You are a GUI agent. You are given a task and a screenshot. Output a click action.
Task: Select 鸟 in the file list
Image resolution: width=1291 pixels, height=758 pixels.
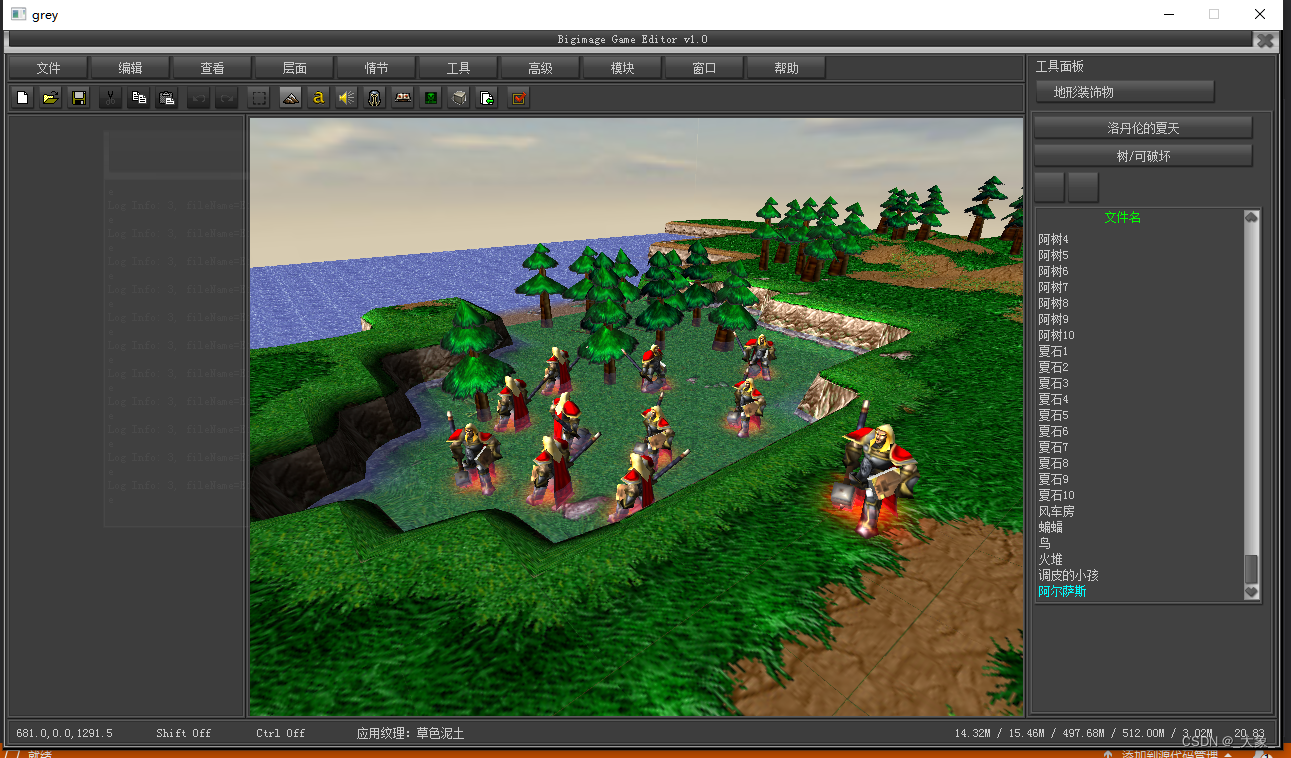(1044, 544)
